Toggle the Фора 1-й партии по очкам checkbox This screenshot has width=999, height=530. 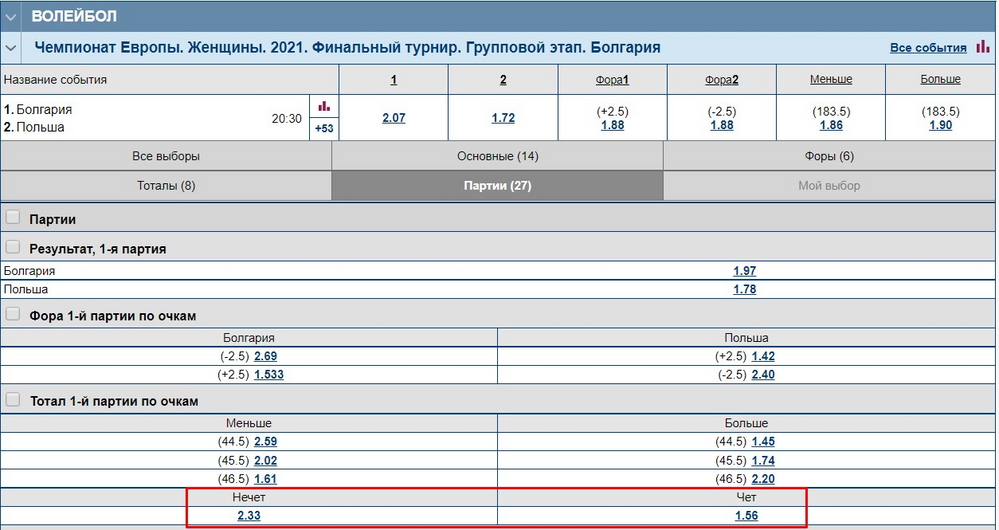click(14, 315)
